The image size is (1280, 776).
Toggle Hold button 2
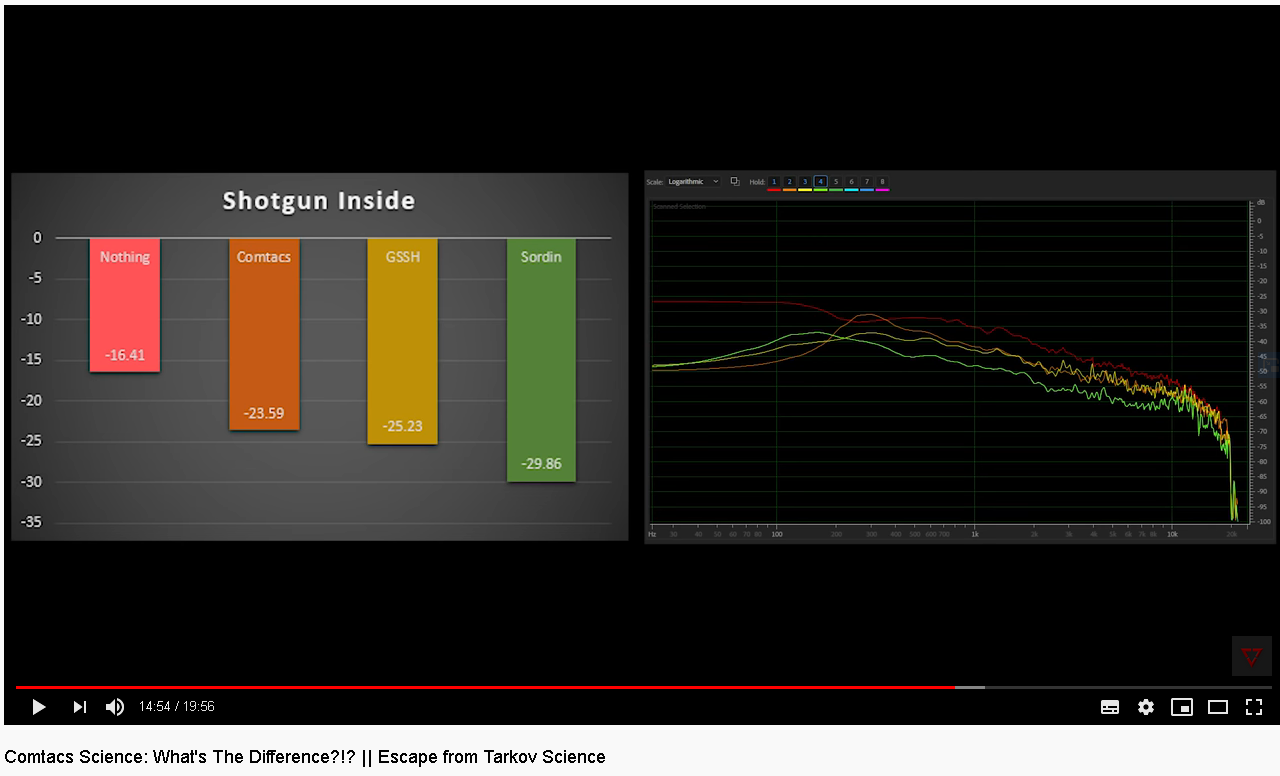[x=789, y=182]
